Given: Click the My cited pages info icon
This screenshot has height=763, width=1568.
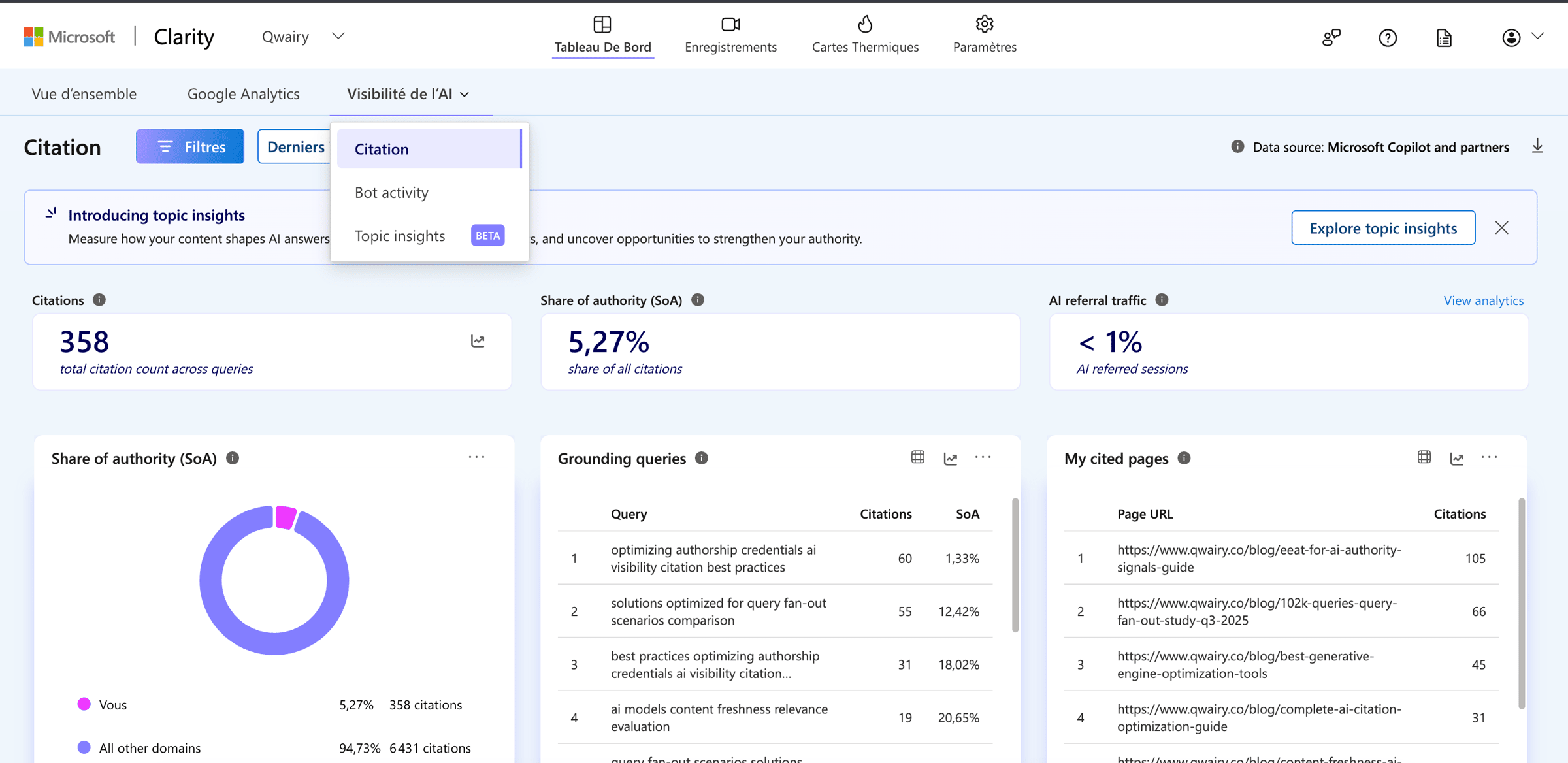Looking at the screenshot, I should 1184,458.
